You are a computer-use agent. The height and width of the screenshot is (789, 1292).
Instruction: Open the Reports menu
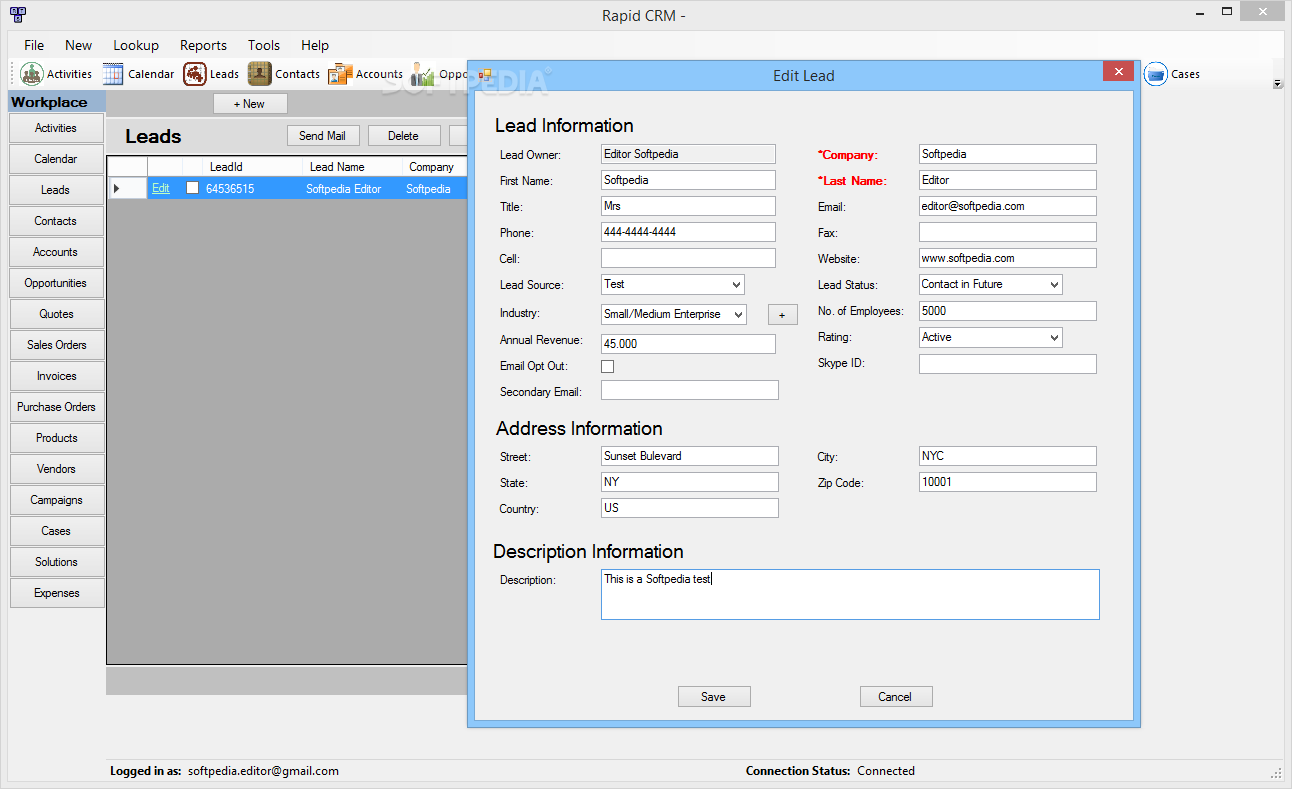coord(203,45)
